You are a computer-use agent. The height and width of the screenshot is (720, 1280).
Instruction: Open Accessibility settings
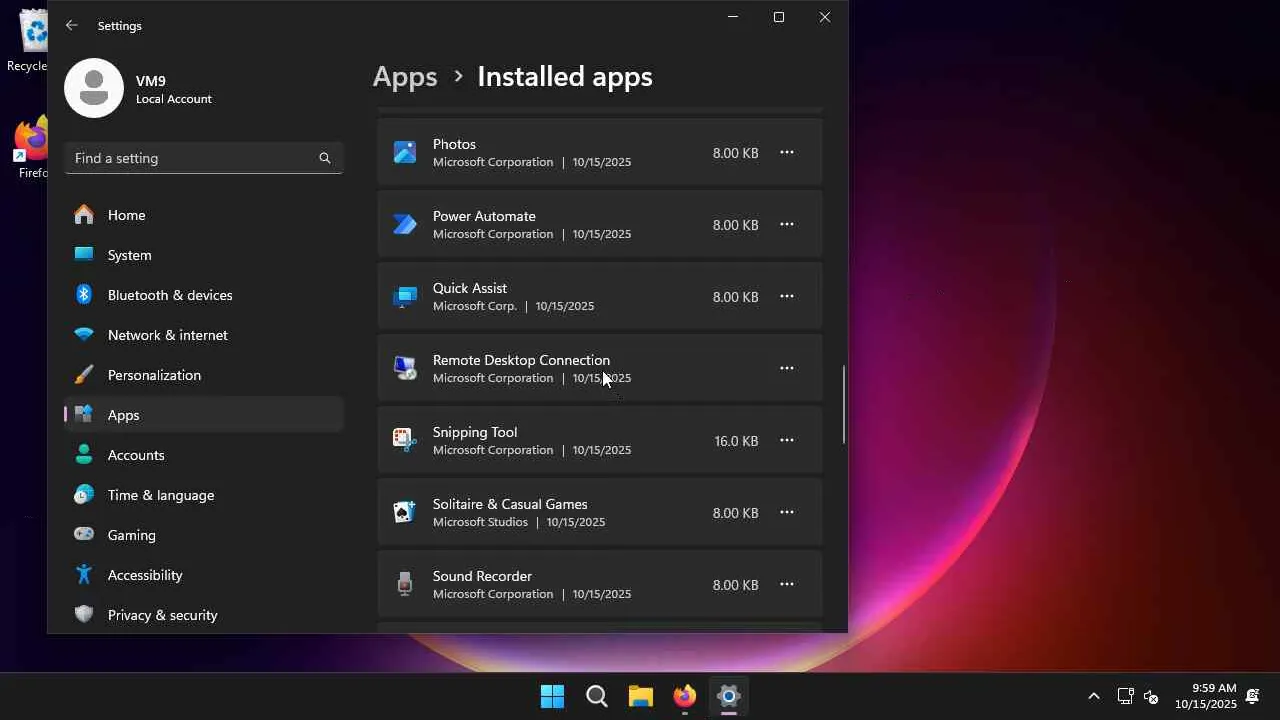tap(204, 575)
